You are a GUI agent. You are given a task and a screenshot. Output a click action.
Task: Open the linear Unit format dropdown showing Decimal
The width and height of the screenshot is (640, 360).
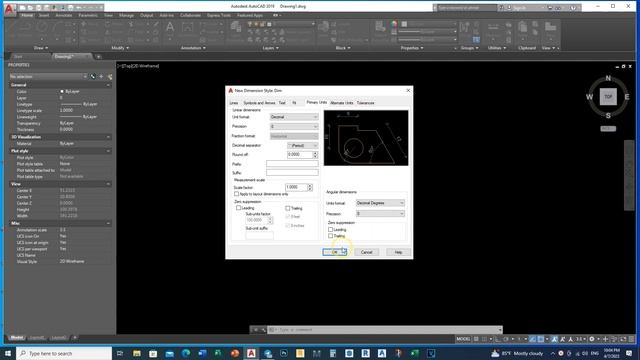point(294,117)
